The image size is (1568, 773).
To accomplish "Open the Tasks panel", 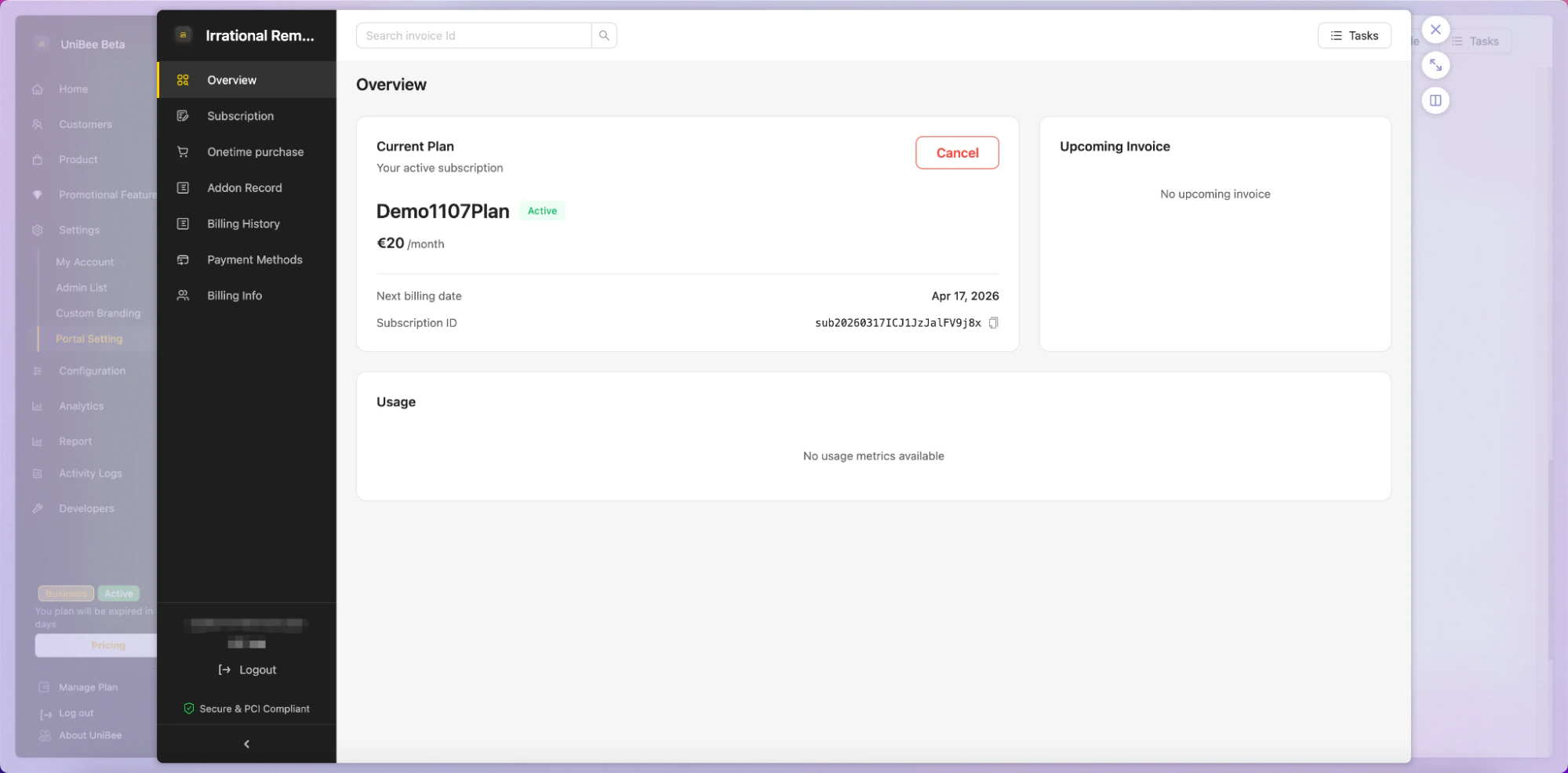I will coord(1354,35).
